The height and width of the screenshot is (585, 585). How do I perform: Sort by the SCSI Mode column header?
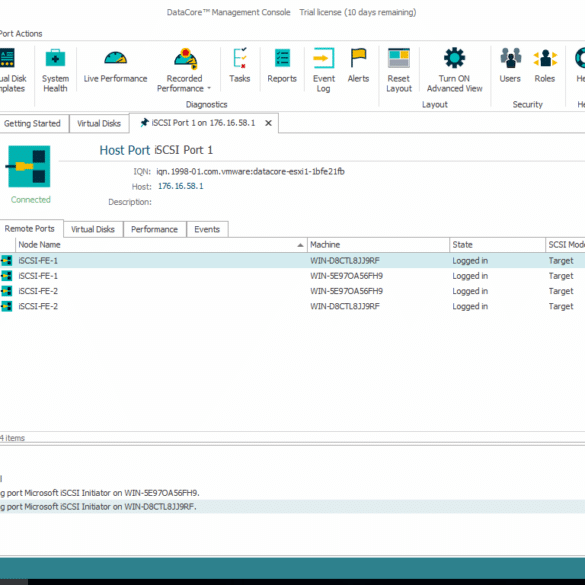point(565,245)
